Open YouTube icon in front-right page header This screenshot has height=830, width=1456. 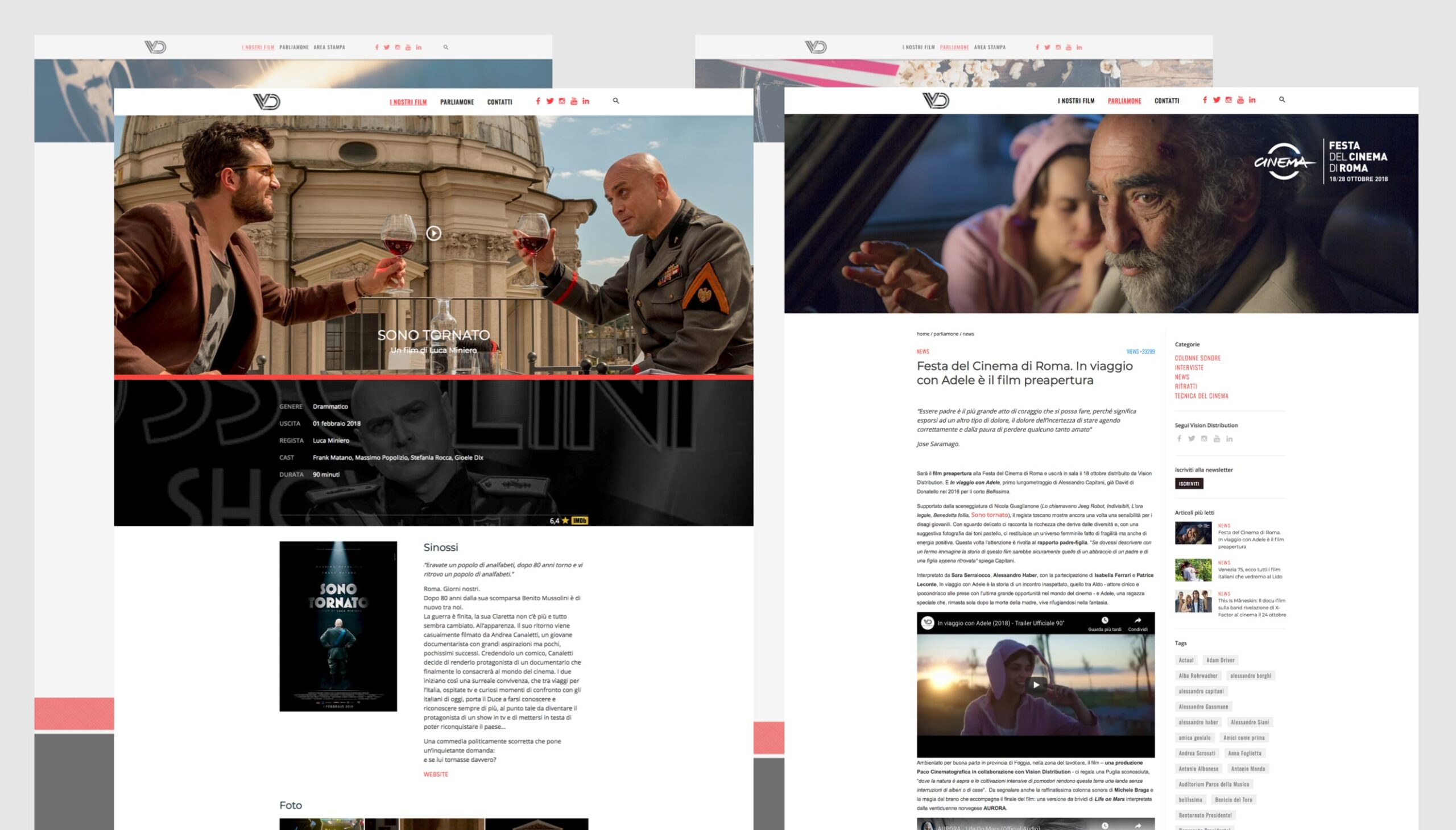point(1240,99)
